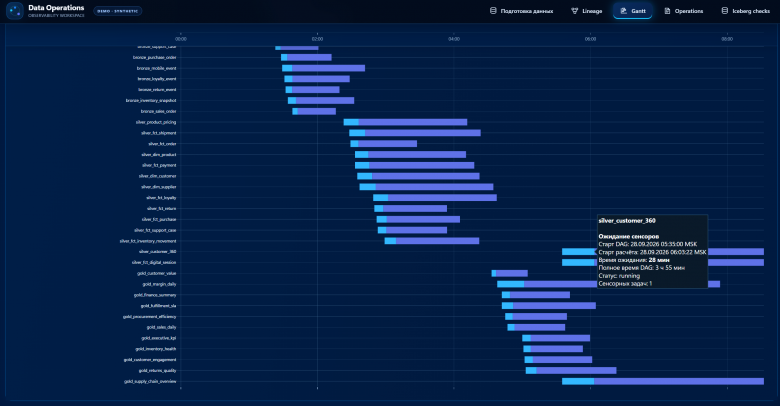Click the gold_fulfillment_sla row label
The width and height of the screenshot is (780, 406).
[x=158, y=306]
